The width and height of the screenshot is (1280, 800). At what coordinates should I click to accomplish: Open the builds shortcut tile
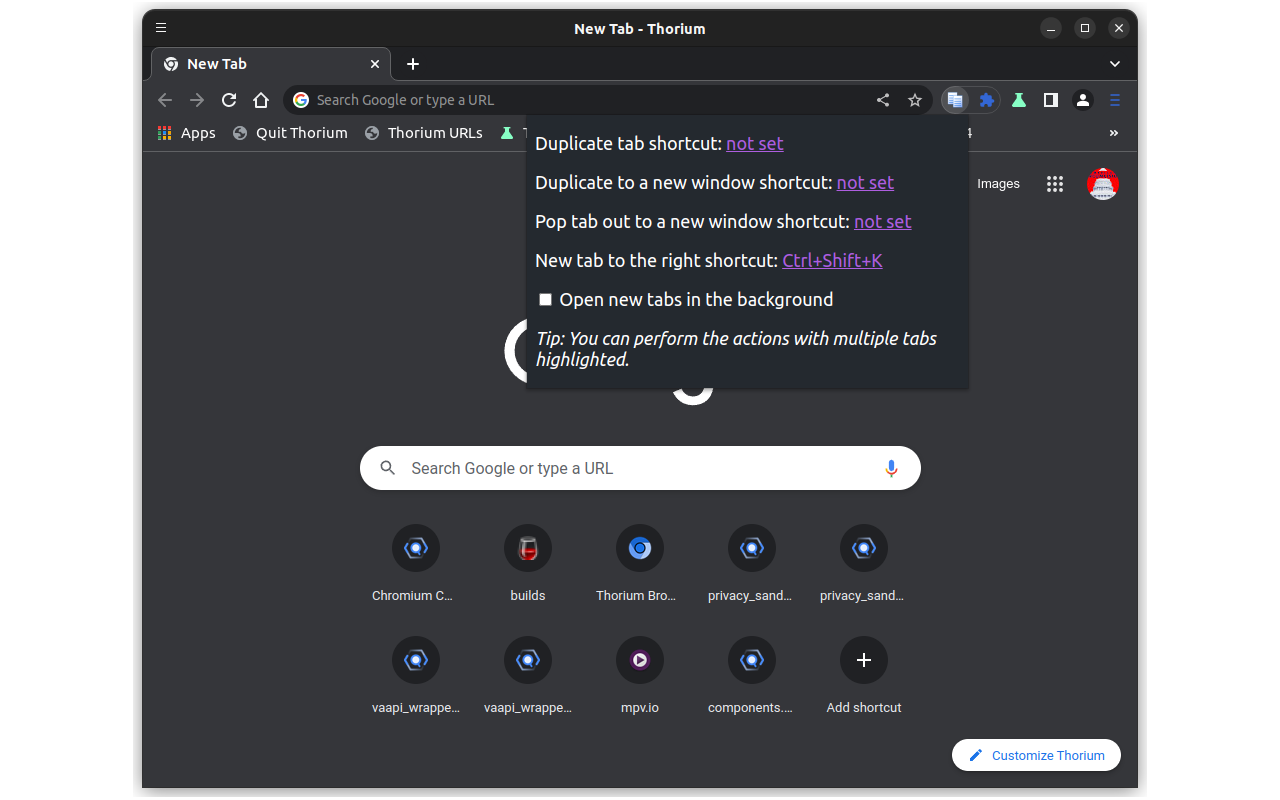point(528,565)
